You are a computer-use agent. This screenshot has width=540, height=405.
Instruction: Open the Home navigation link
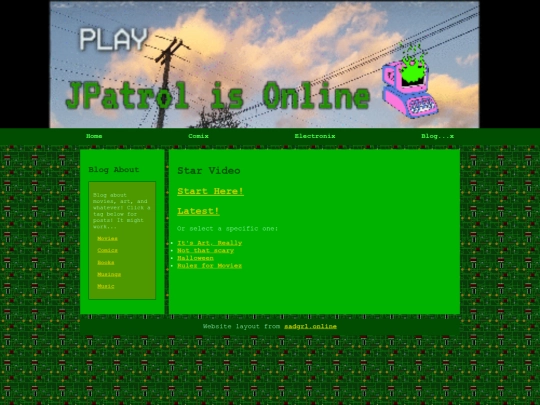[94, 136]
